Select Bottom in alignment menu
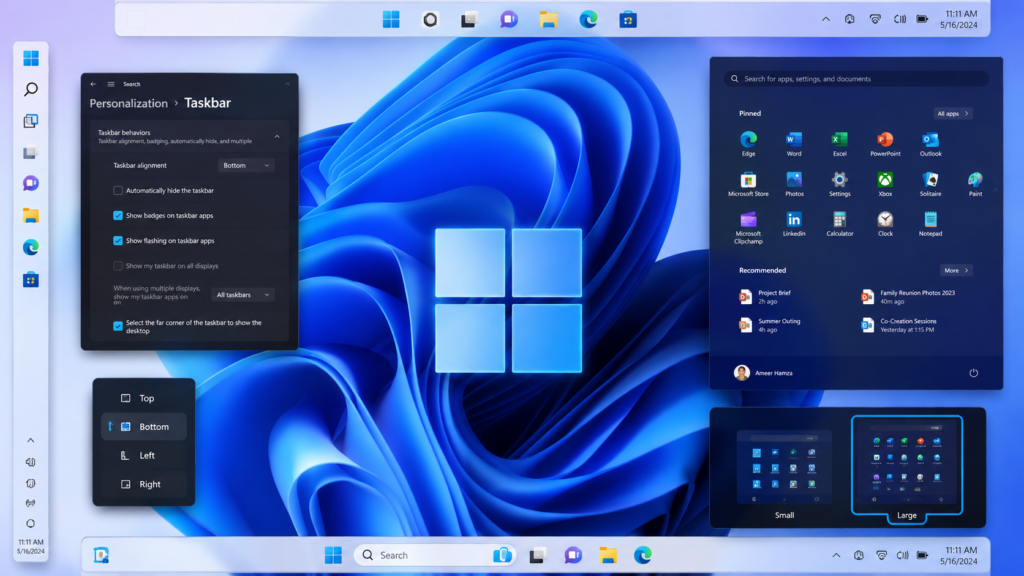This screenshot has height=576, width=1024. tap(144, 426)
